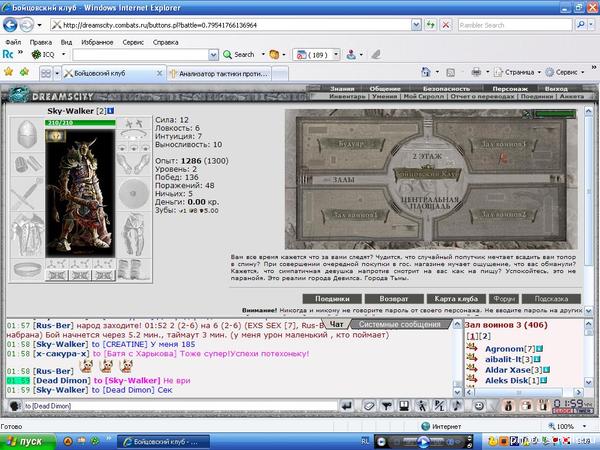Viewport: 600px width, 450px height.
Task: Click the empty necklace slot
Action: [x=134, y=134]
